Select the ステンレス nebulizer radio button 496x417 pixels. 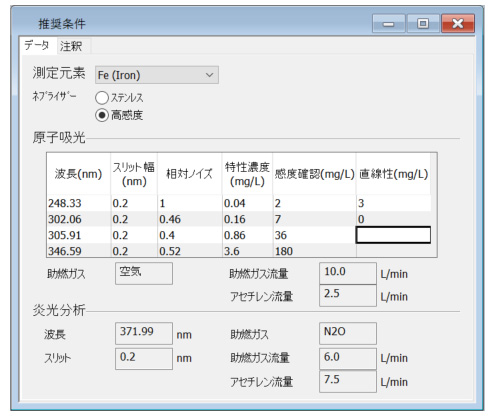(x=102, y=98)
